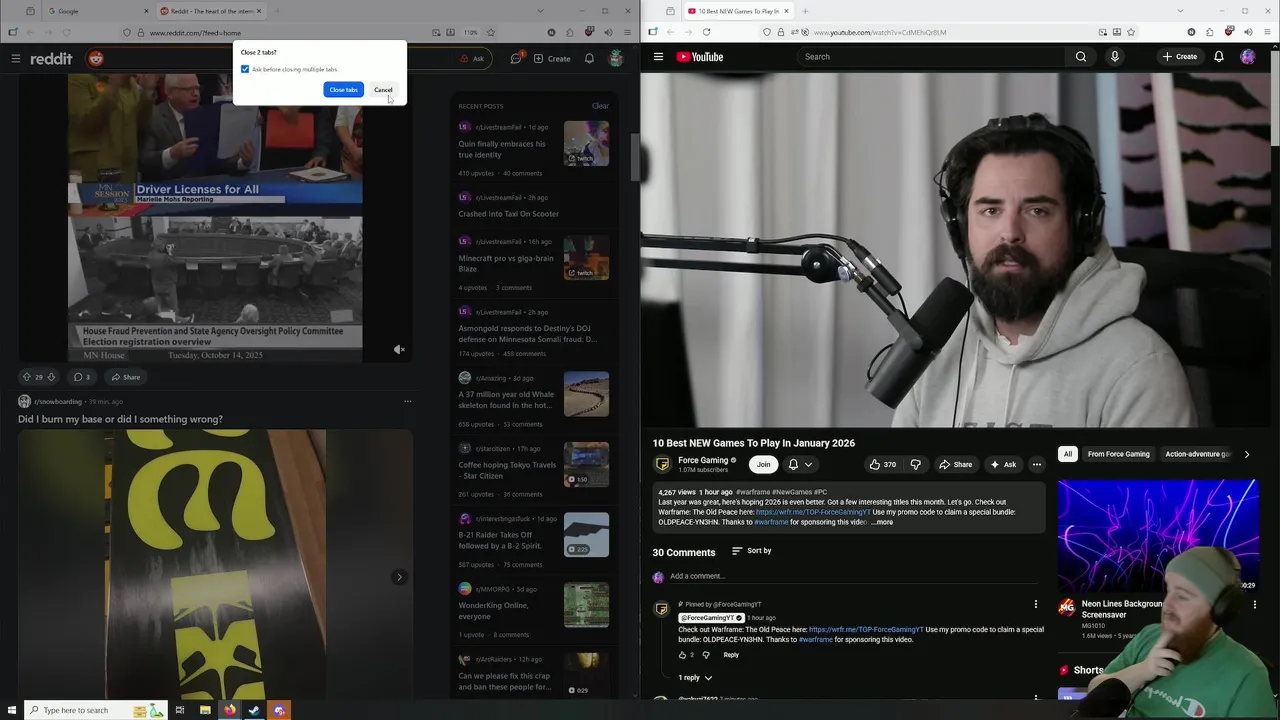Click Reddit Ask button in search bar
1280x720 pixels.
[x=472, y=58]
